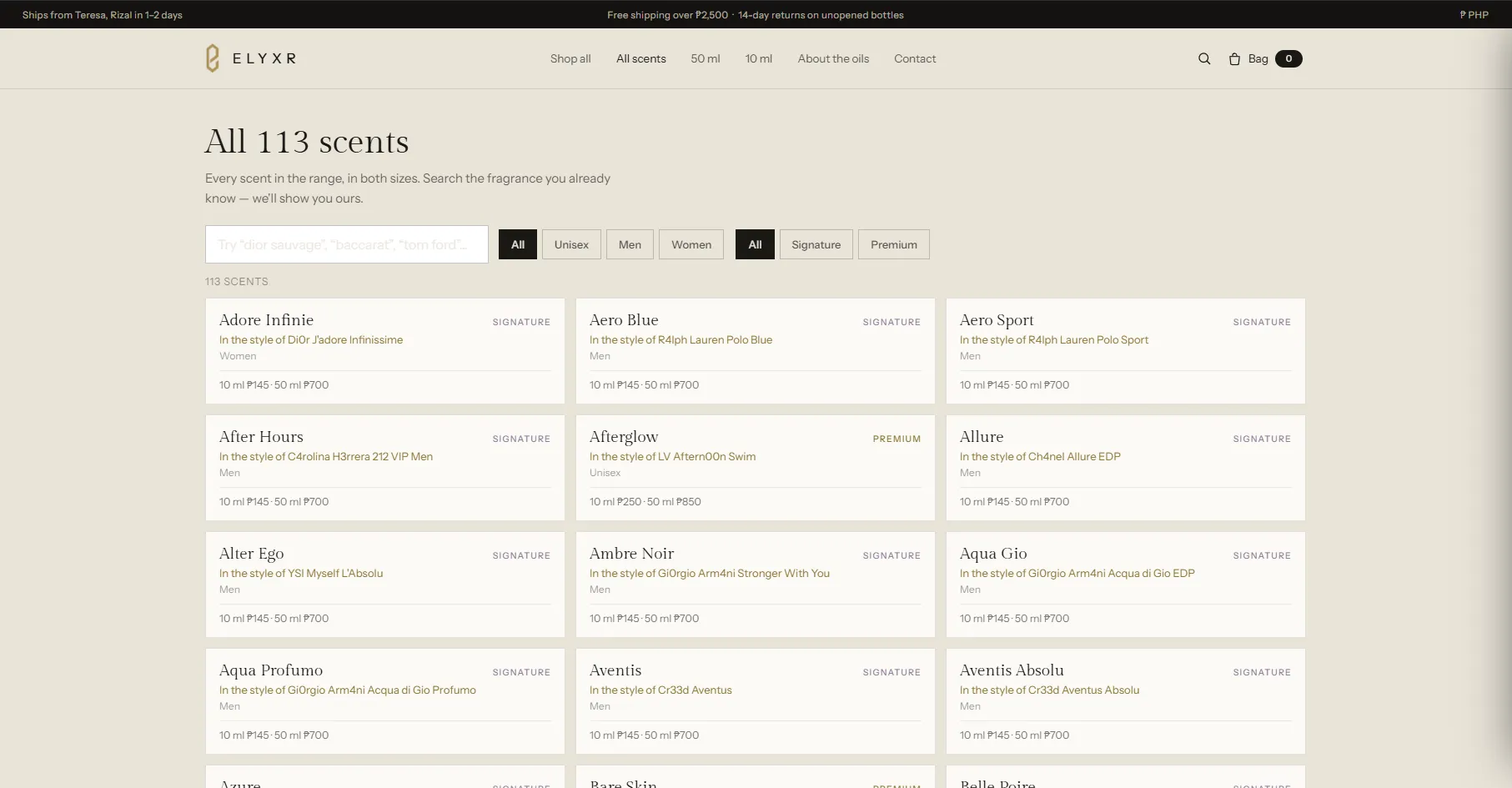Open the 50 ml nav link
This screenshot has height=788, width=1512.
click(706, 58)
